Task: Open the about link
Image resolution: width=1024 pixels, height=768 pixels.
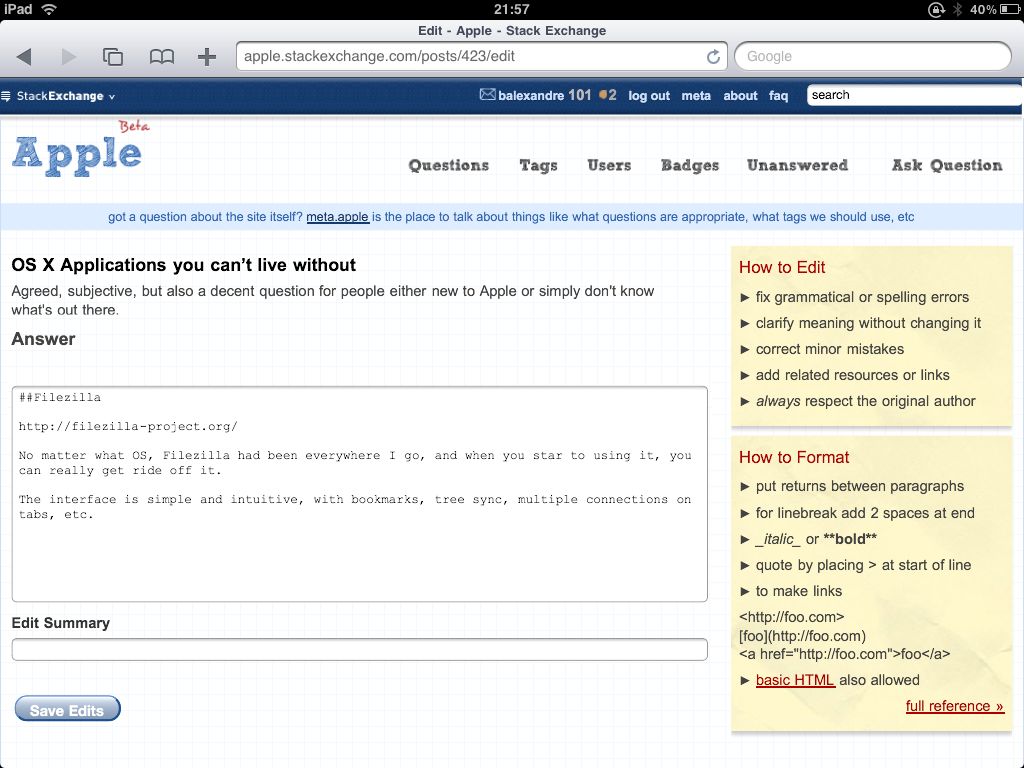Action: pos(740,96)
